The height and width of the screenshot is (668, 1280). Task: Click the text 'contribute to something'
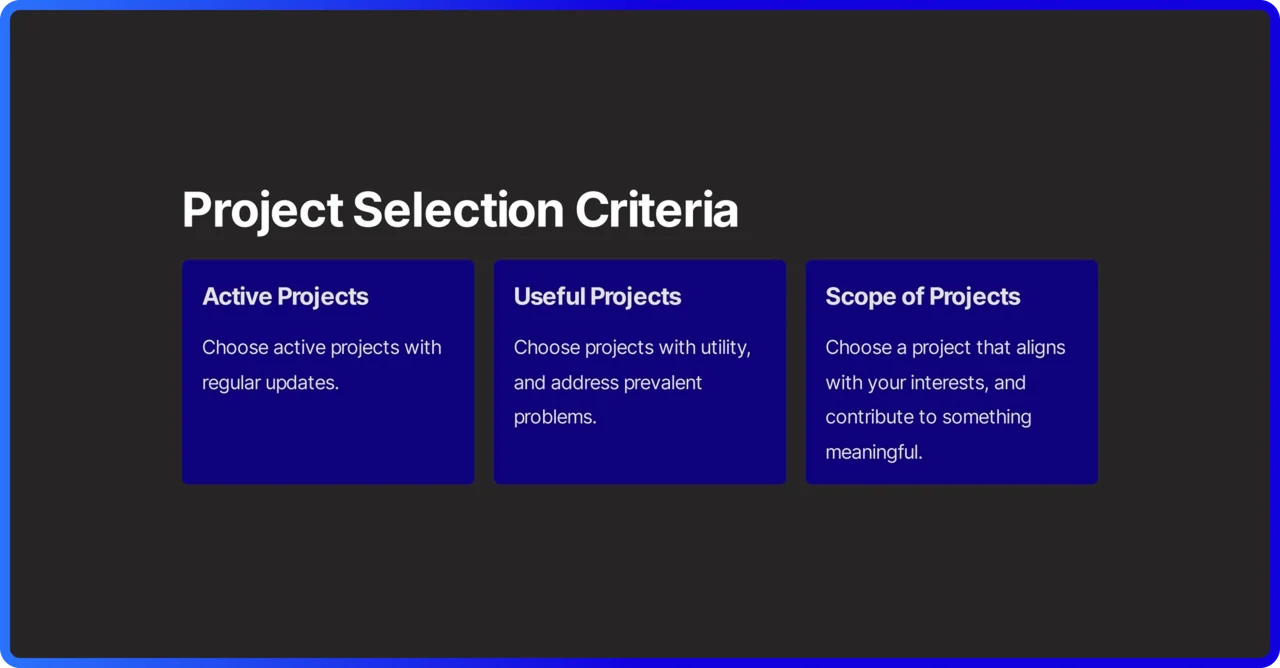point(928,417)
